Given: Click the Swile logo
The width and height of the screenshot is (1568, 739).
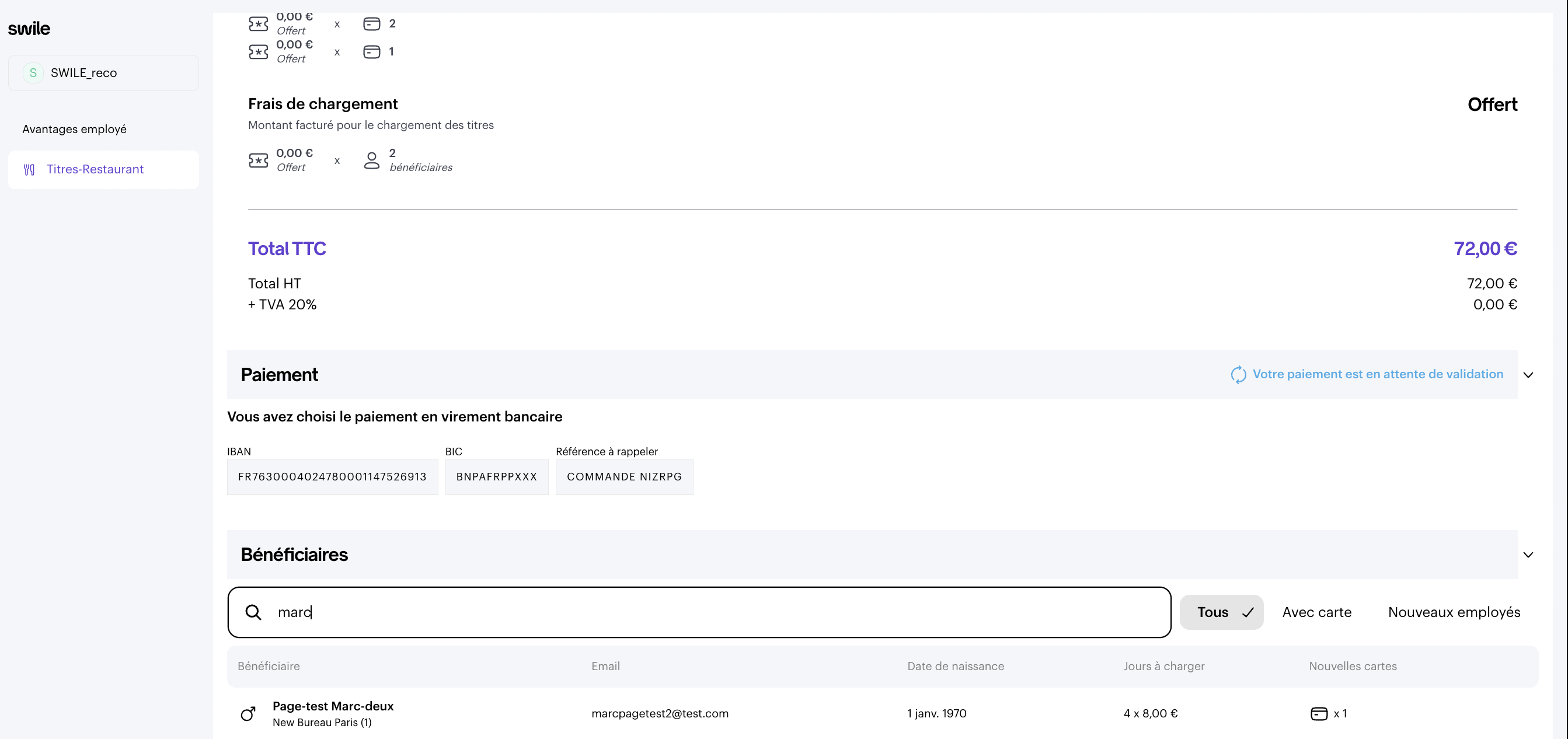Looking at the screenshot, I should 29,29.
